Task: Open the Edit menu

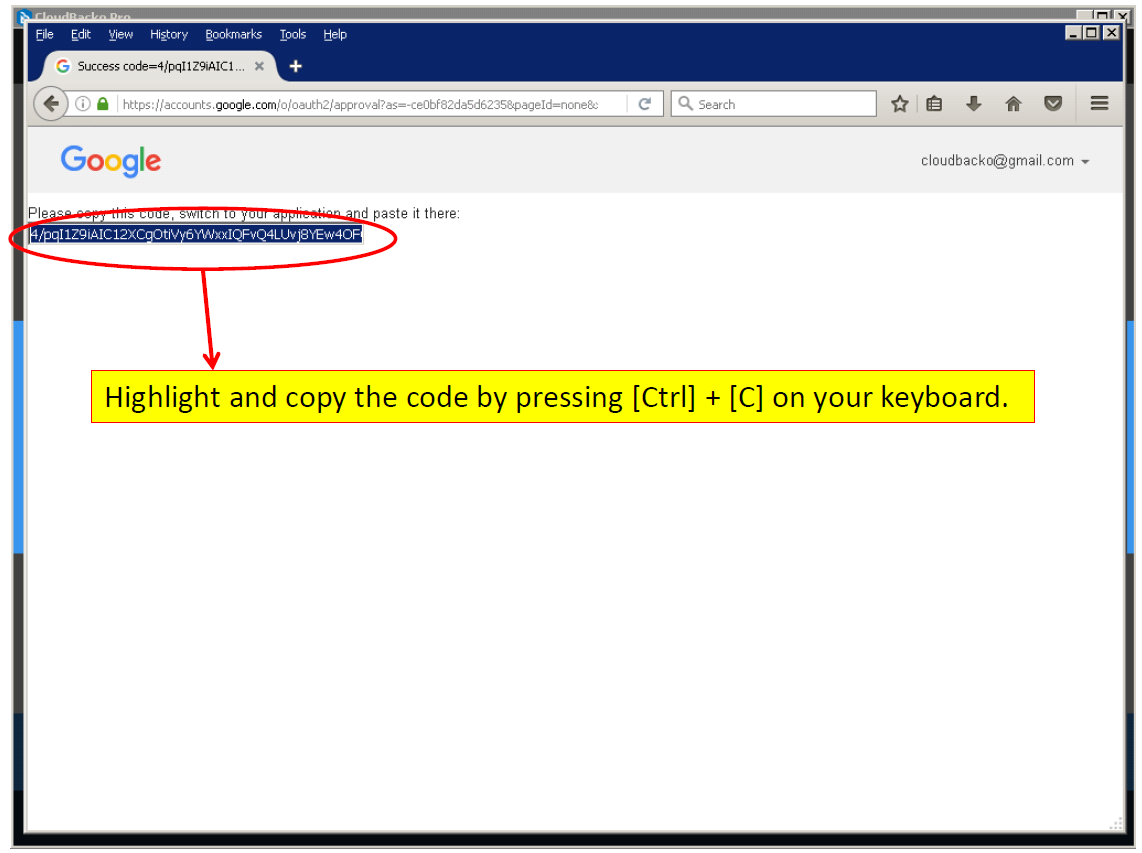Action: pyautogui.click(x=81, y=34)
